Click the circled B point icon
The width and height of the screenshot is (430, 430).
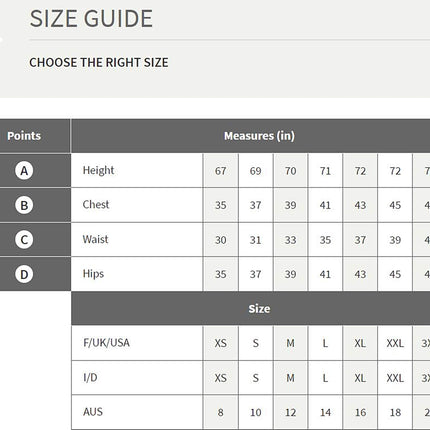[x=24, y=205]
